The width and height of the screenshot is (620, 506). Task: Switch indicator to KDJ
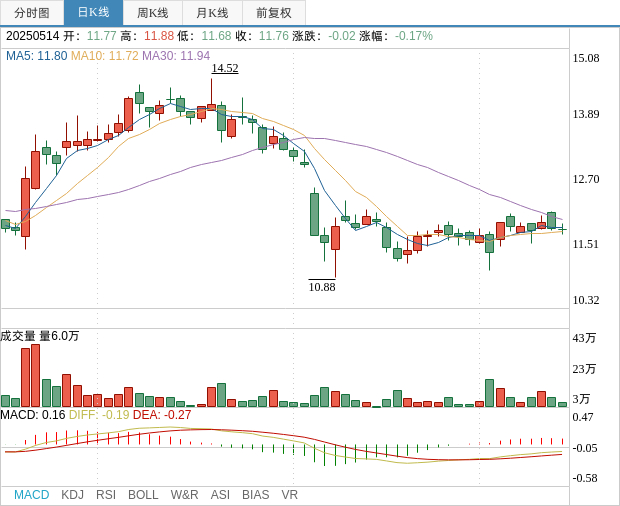click(x=72, y=495)
